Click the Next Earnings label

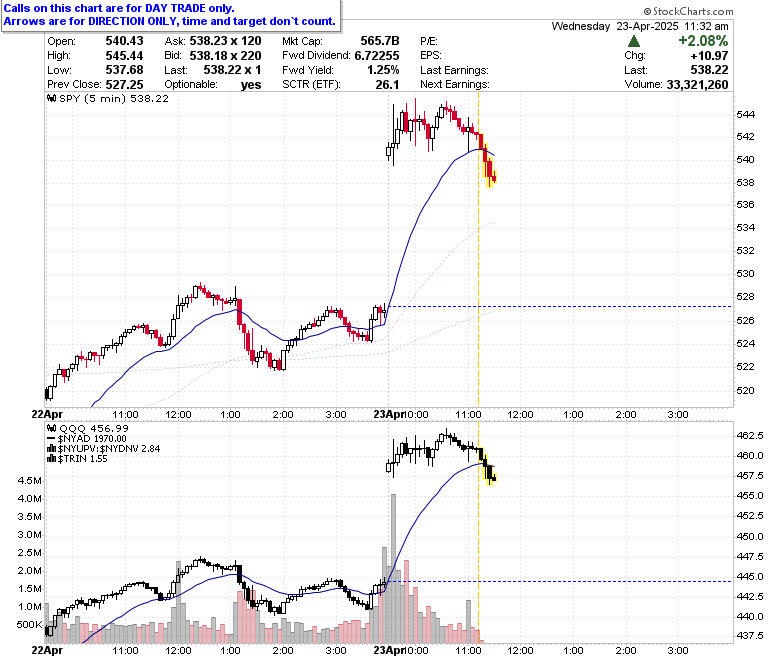click(455, 85)
